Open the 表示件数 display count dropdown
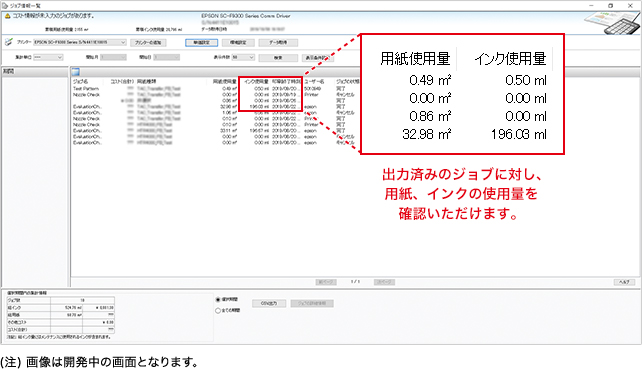 coord(243,57)
